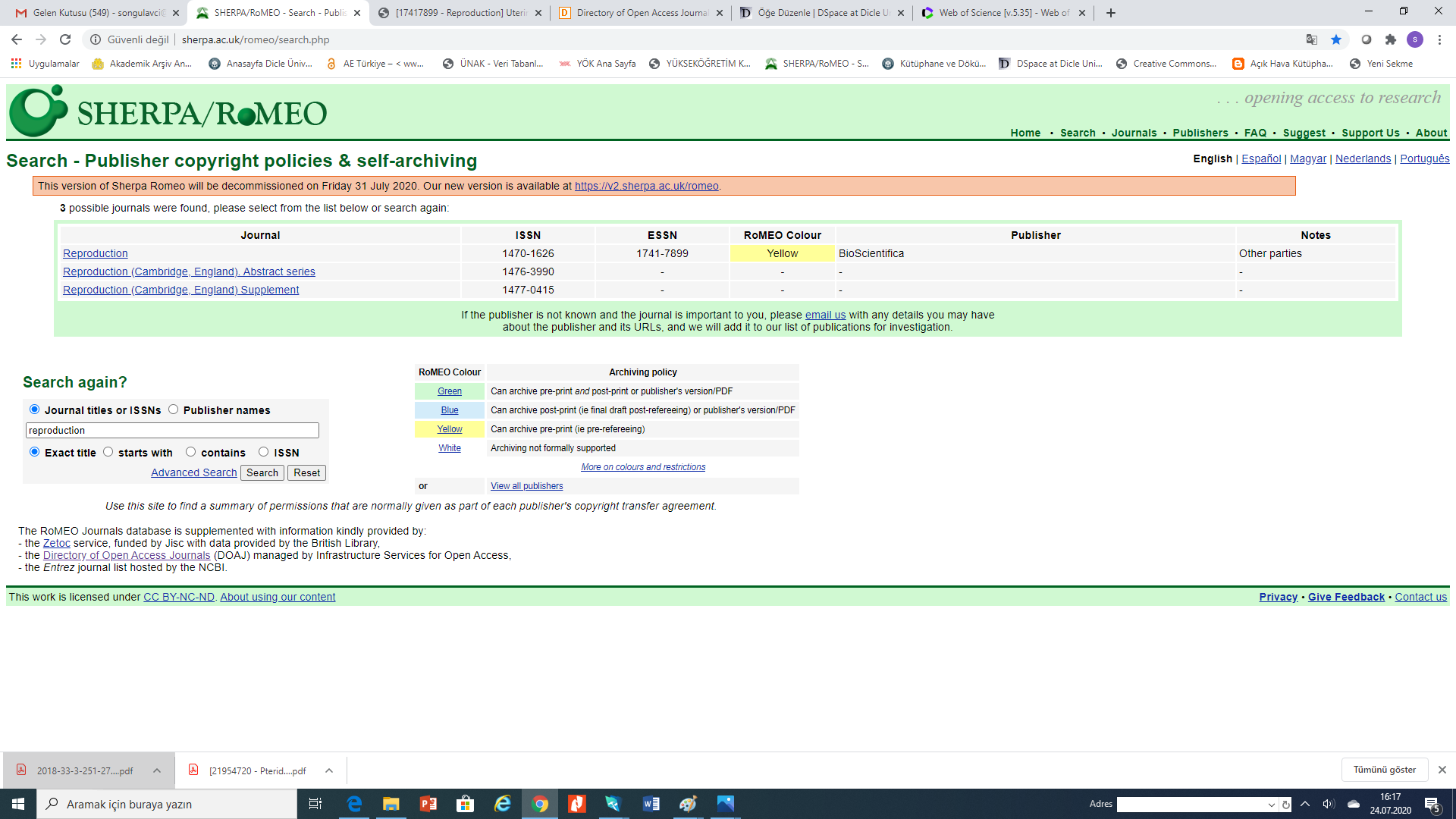
Task: Dismiss the downloads bar with the X
Action: [1442, 770]
